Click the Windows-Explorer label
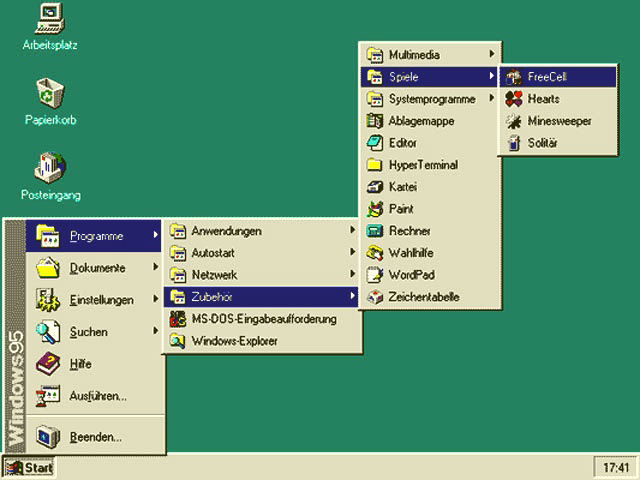Screen dimensions: 640x480 (235, 341)
